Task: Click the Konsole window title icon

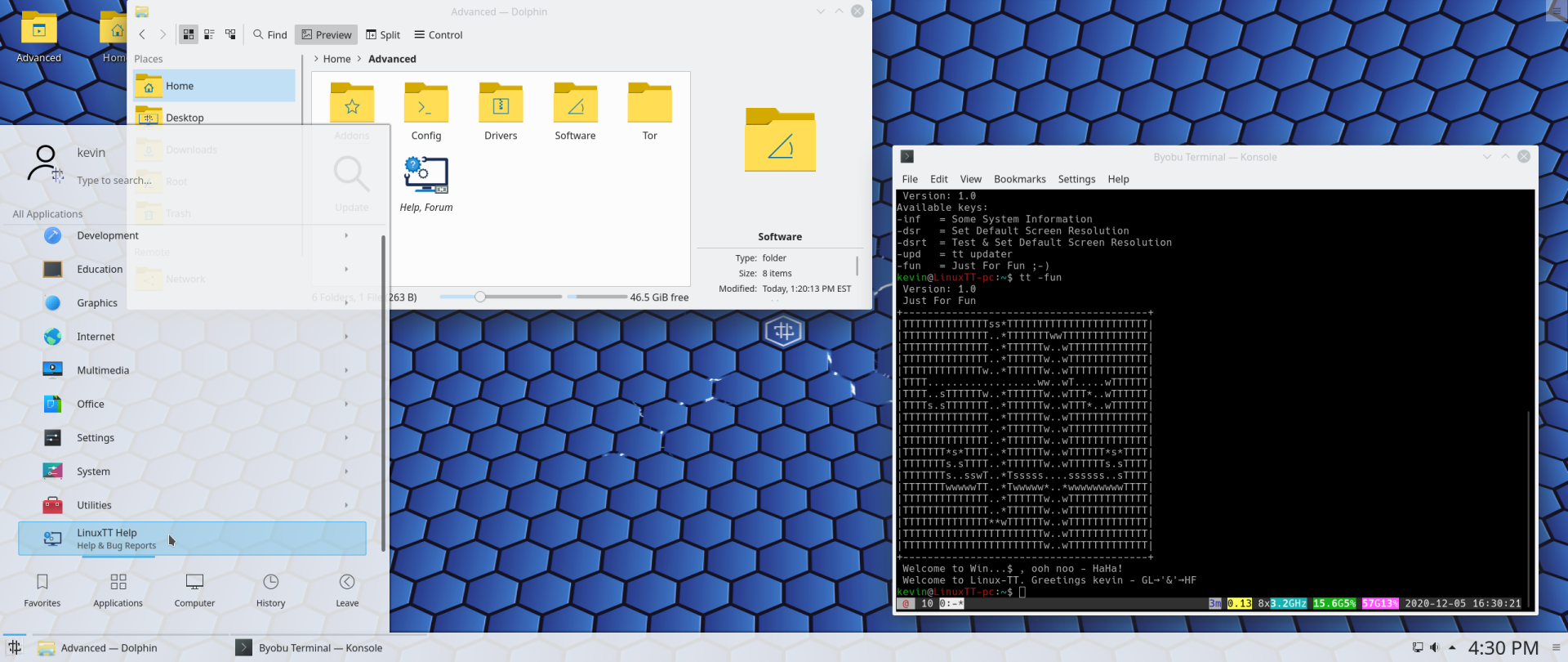Action: click(907, 157)
